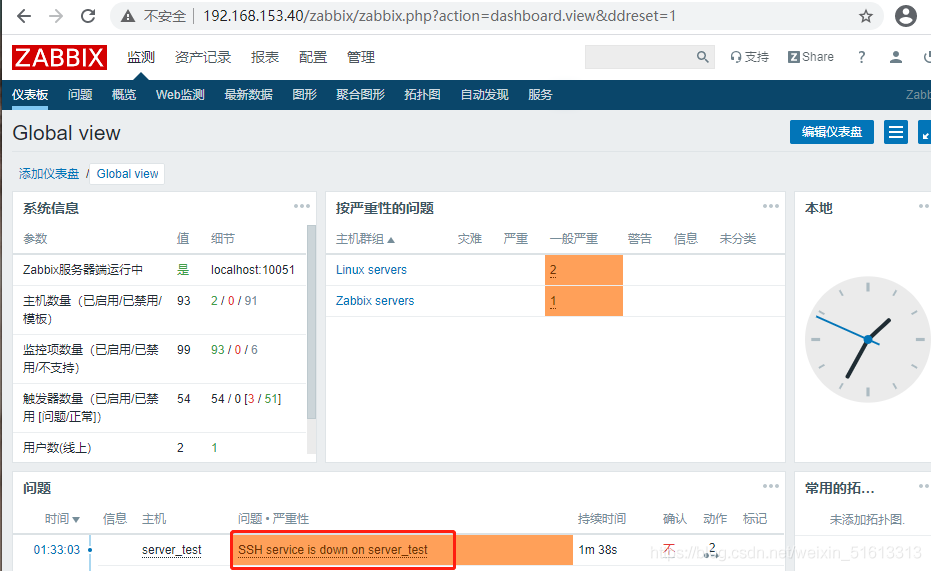Open the Configuration menu
This screenshot has width=931, height=571.
coord(313,57)
